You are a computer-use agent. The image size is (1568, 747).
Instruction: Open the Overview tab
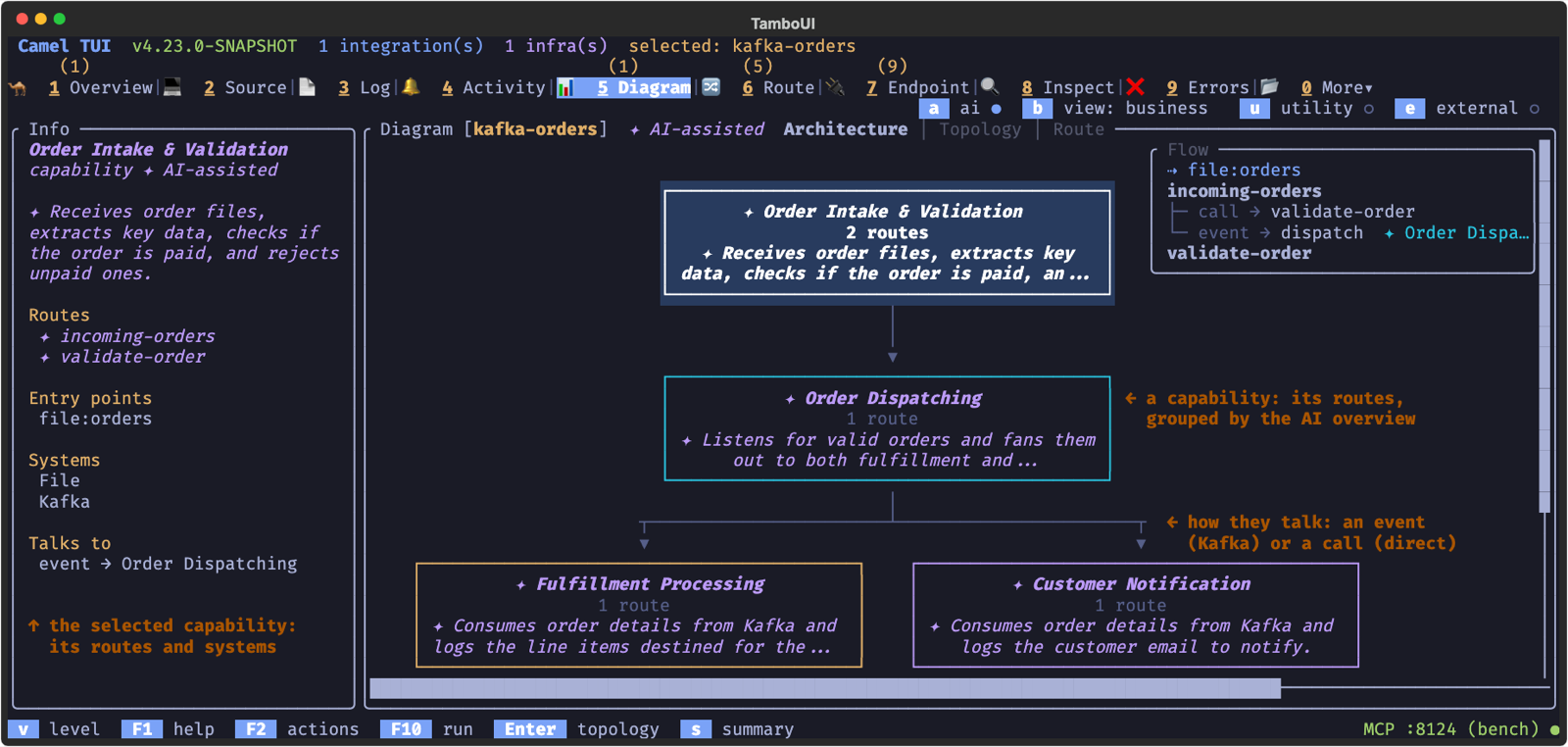[x=101, y=87]
